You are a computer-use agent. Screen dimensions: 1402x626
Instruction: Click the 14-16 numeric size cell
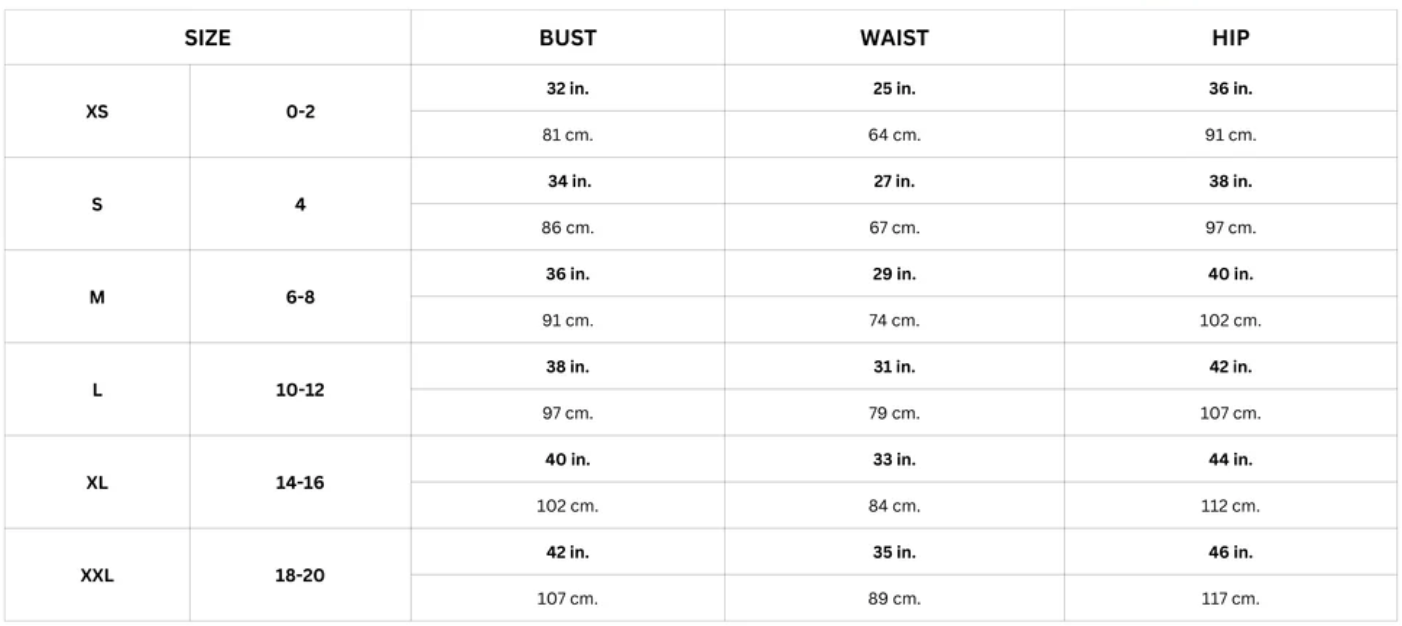tap(300, 482)
